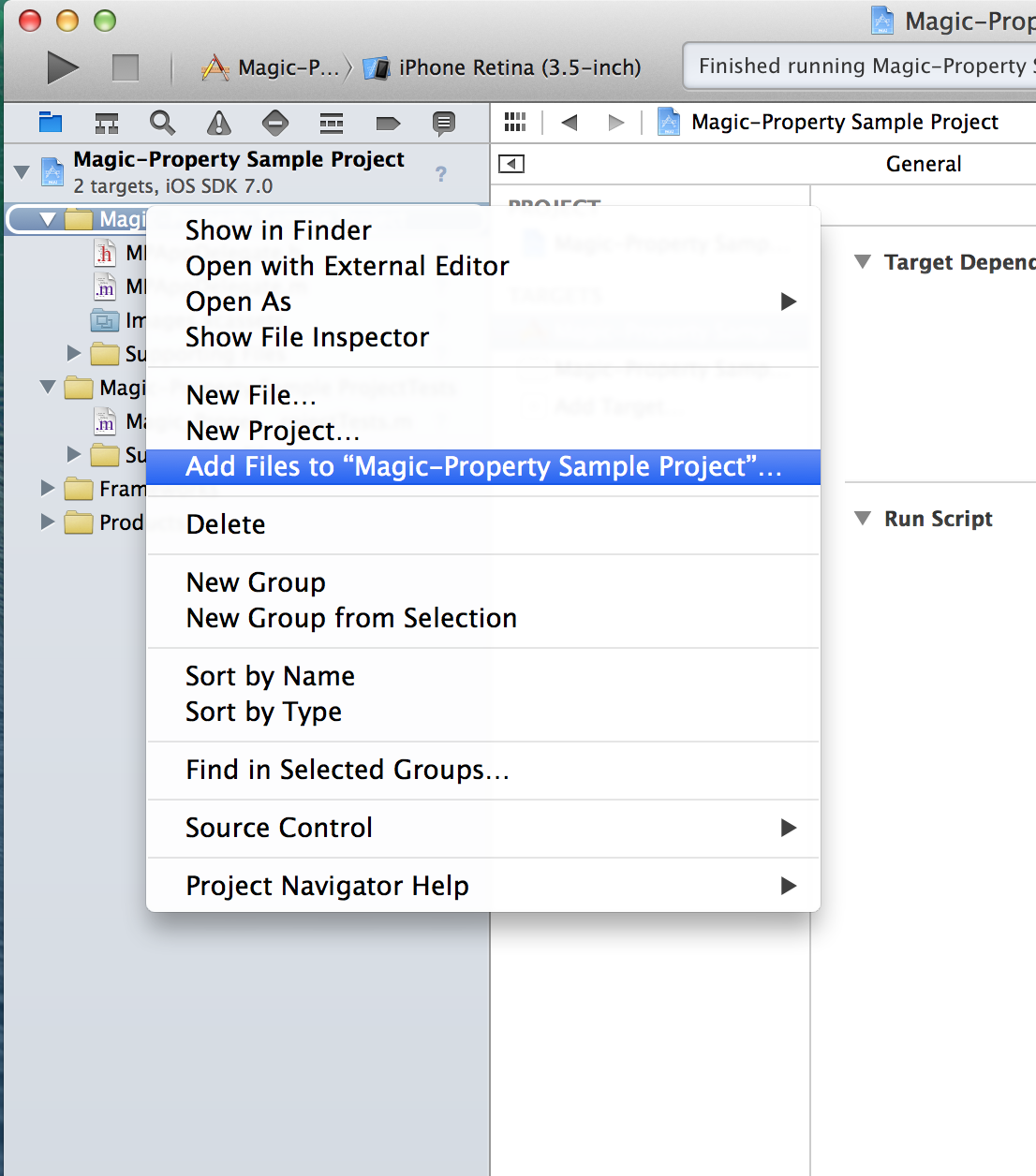Toggle the targets list sidebar icon

(x=511, y=164)
